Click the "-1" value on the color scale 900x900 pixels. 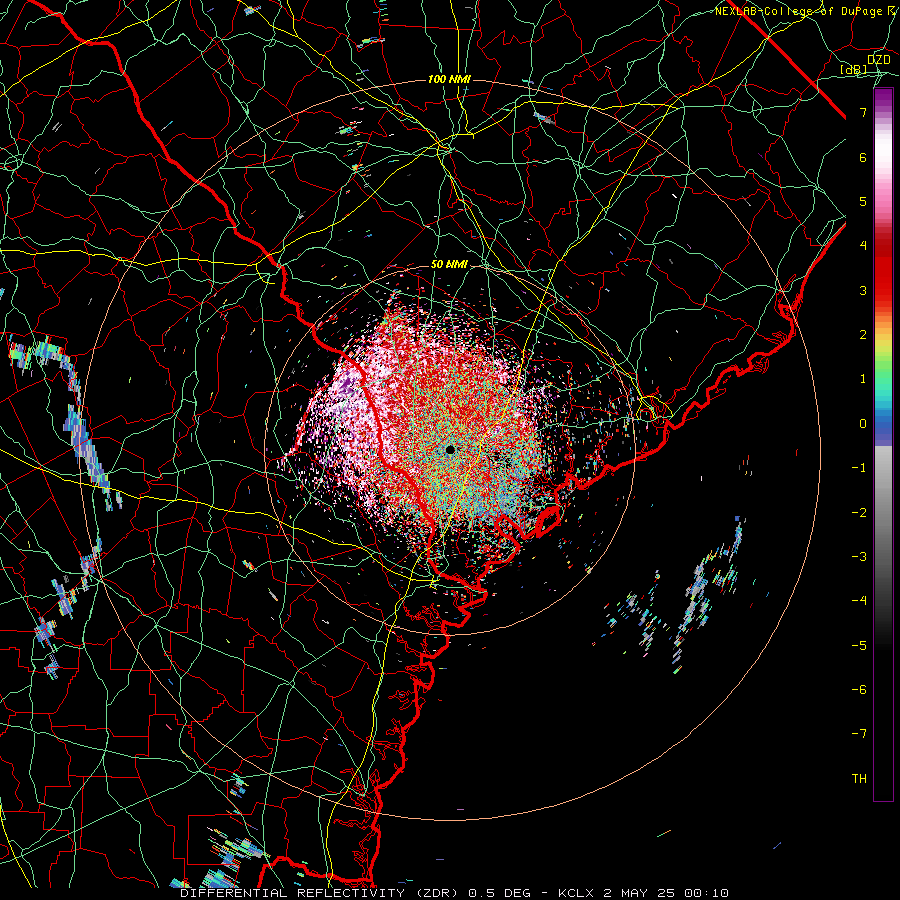[x=859, y=468]
